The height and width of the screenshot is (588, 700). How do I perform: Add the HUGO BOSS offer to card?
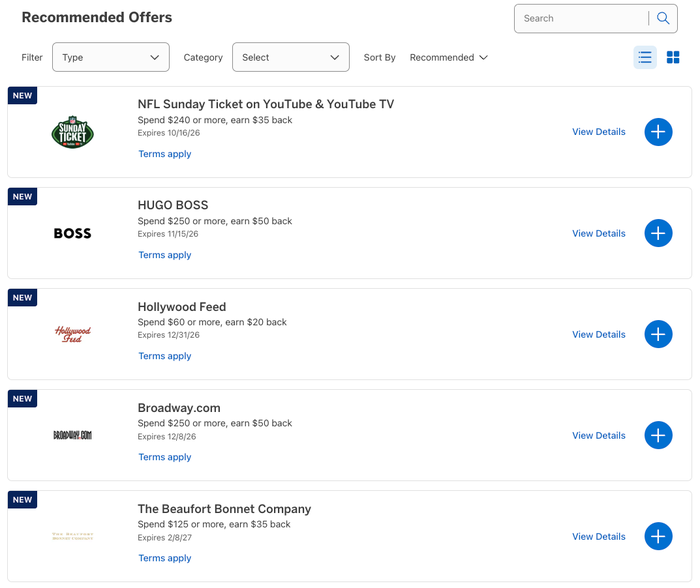(658, 233)
